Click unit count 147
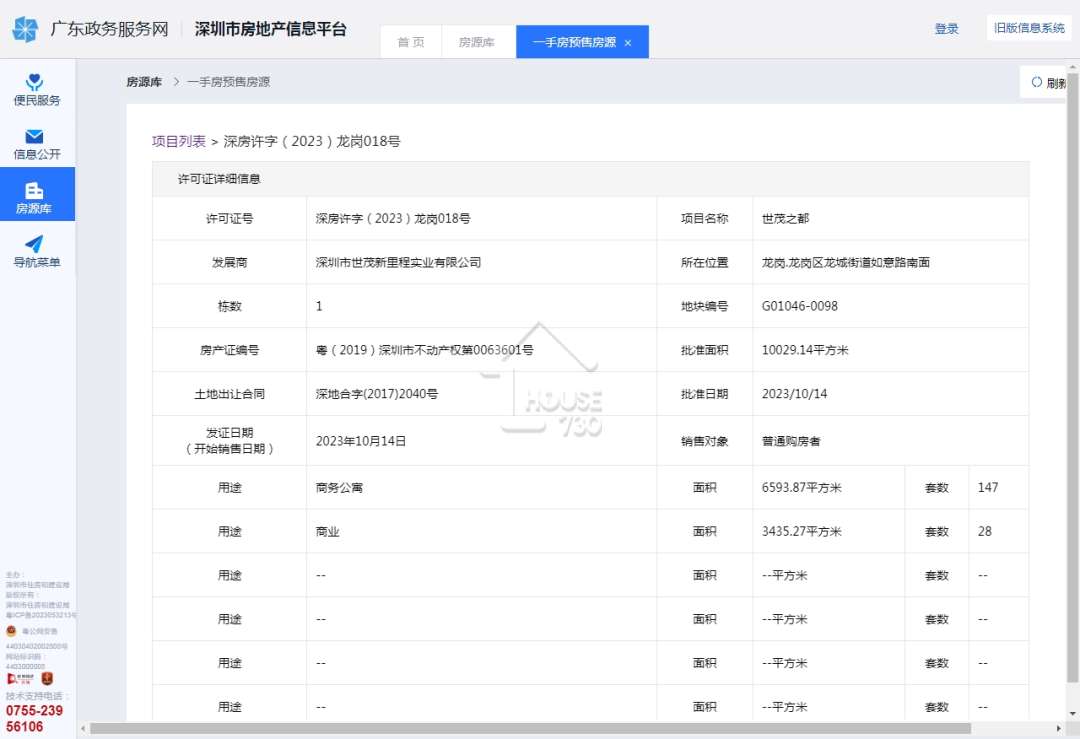The width and height of the screenshot is (1080, 739). 988,488
